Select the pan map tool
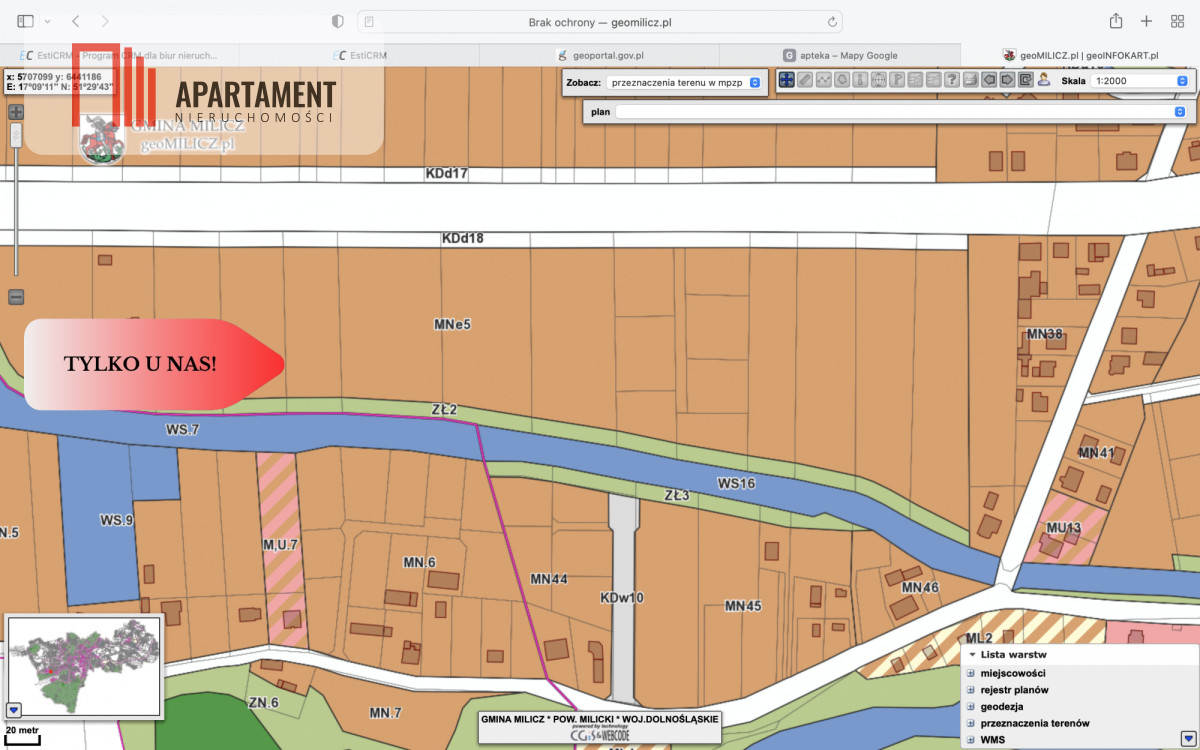This screenshot has height=750, width=1200. 787,80
